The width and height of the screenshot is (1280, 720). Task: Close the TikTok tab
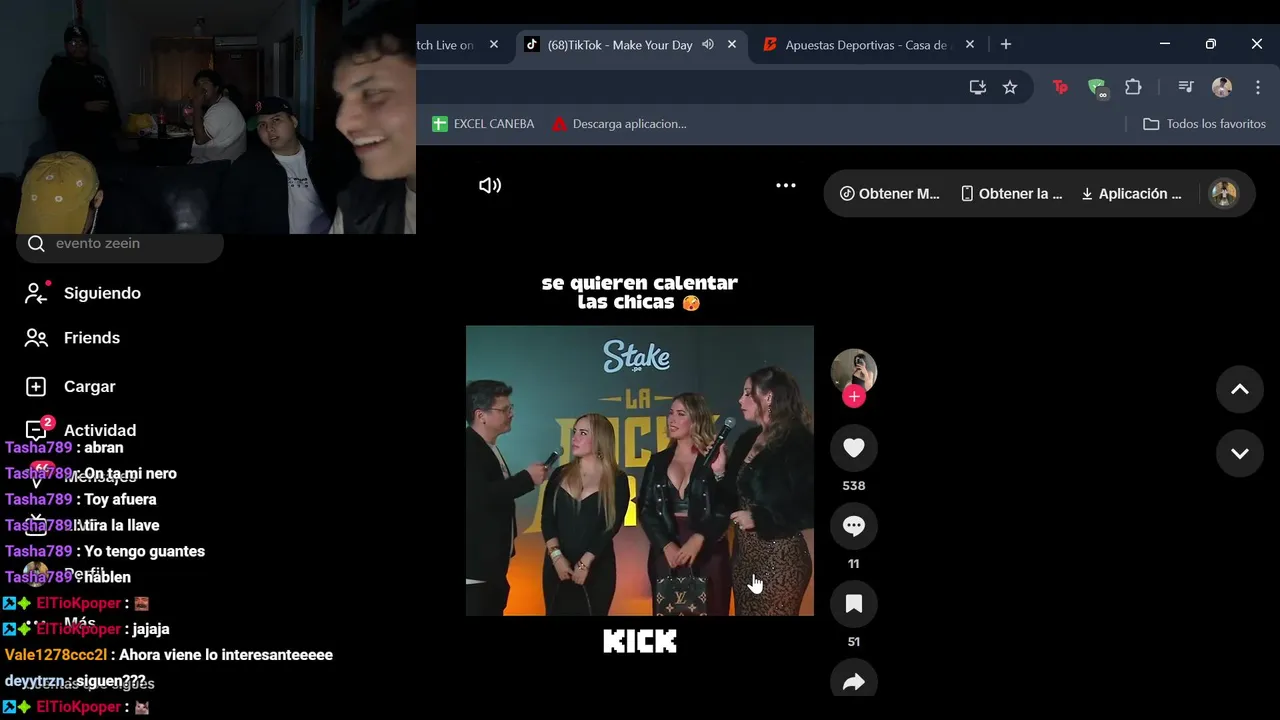pos(732,44)
